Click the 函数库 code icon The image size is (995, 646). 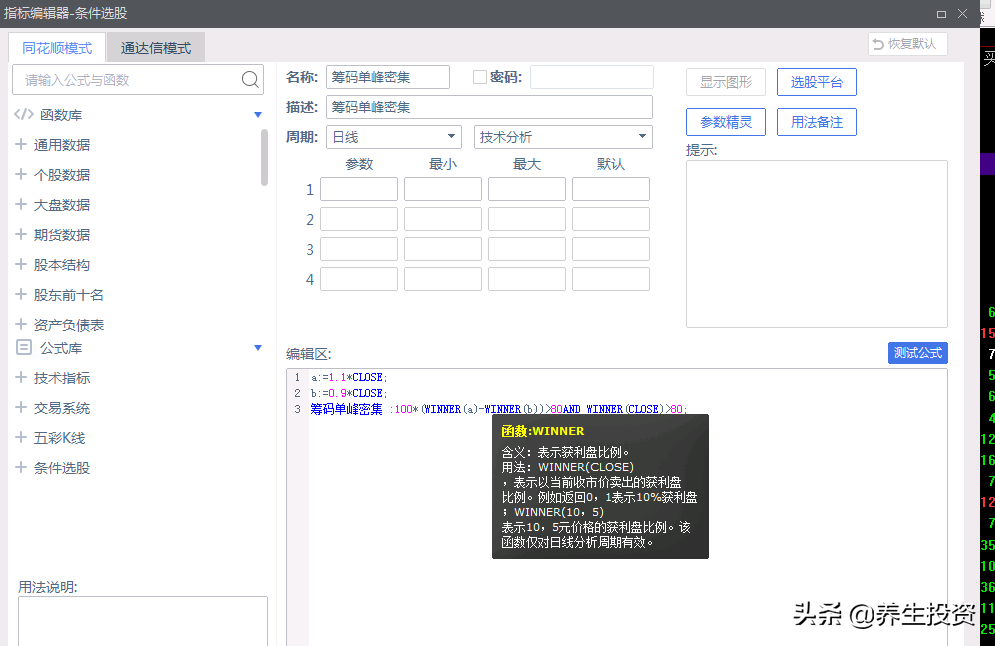coord(22,114)
